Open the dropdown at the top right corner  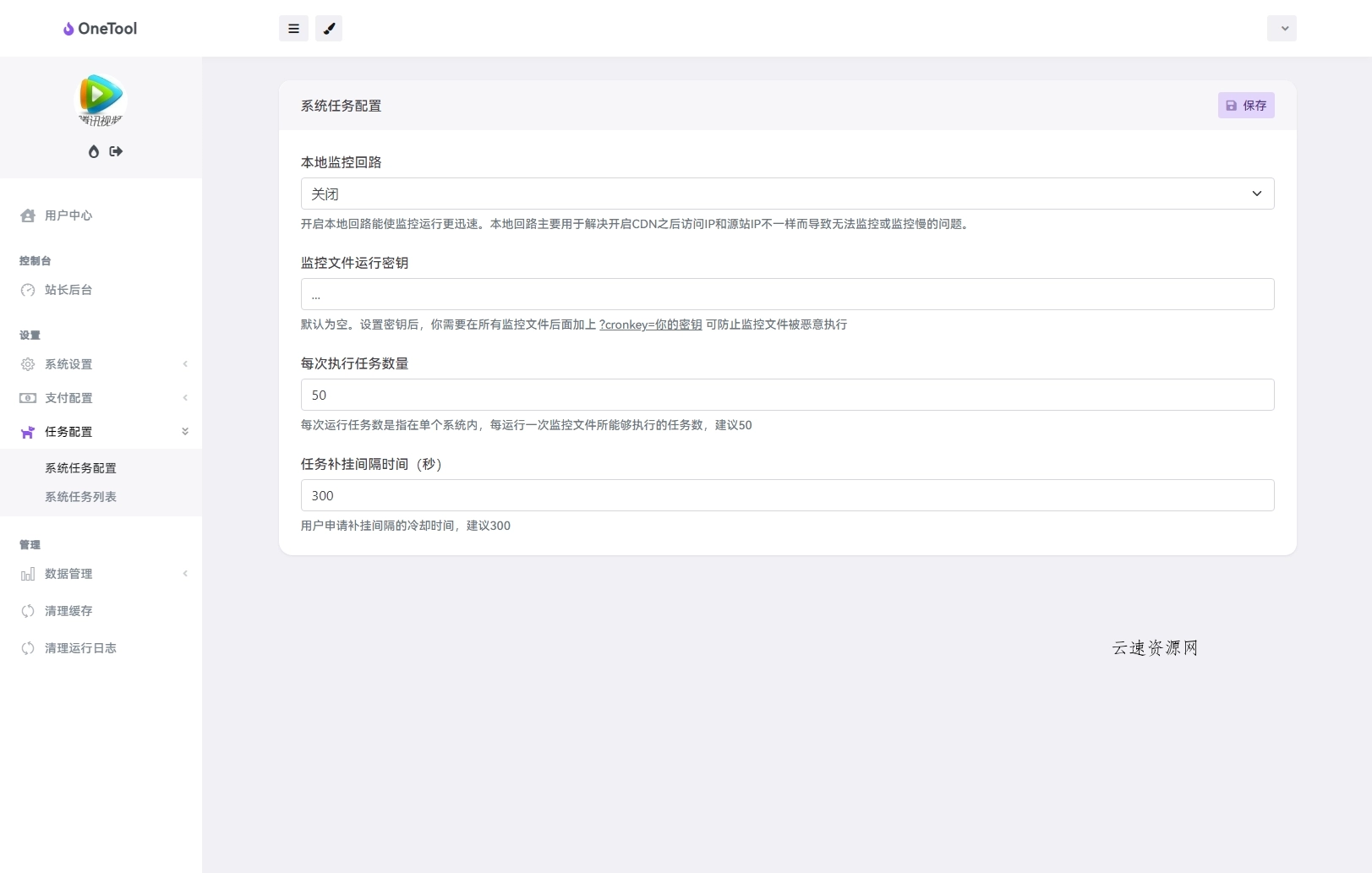coord(1282,28)
